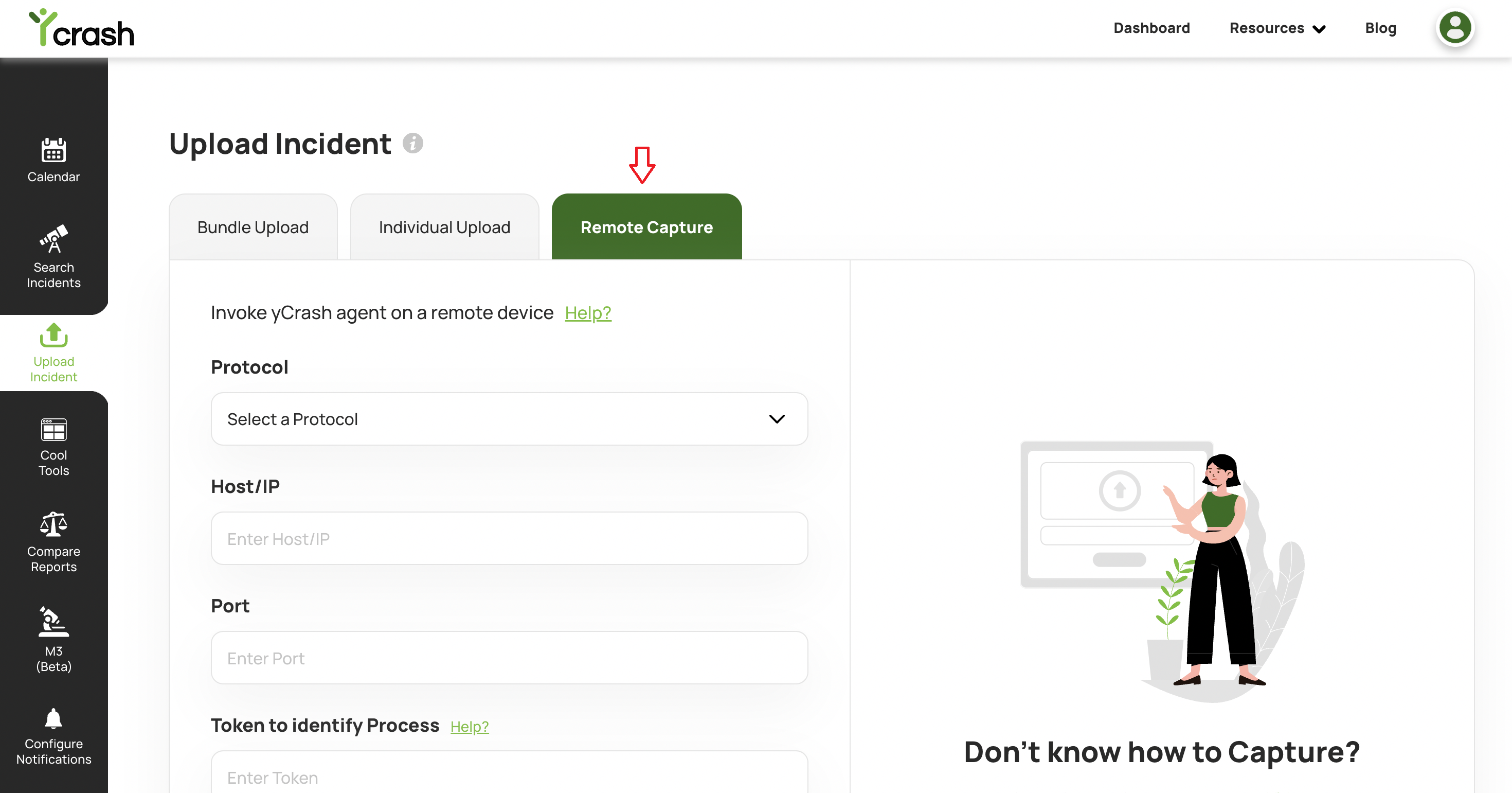Open the M3 (Beta) microscope icon
Screen dimensions: 1512x793
tap(53, 622)
